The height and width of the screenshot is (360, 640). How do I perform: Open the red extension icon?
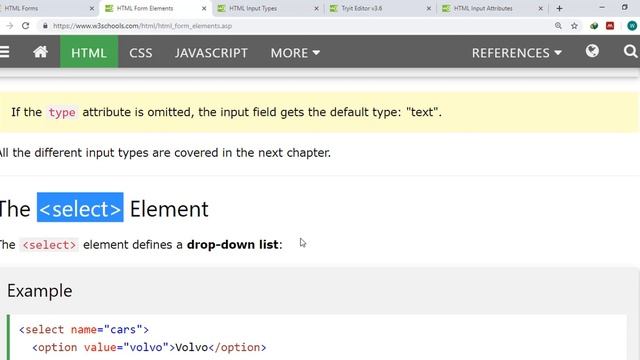[x=610, y=26]
